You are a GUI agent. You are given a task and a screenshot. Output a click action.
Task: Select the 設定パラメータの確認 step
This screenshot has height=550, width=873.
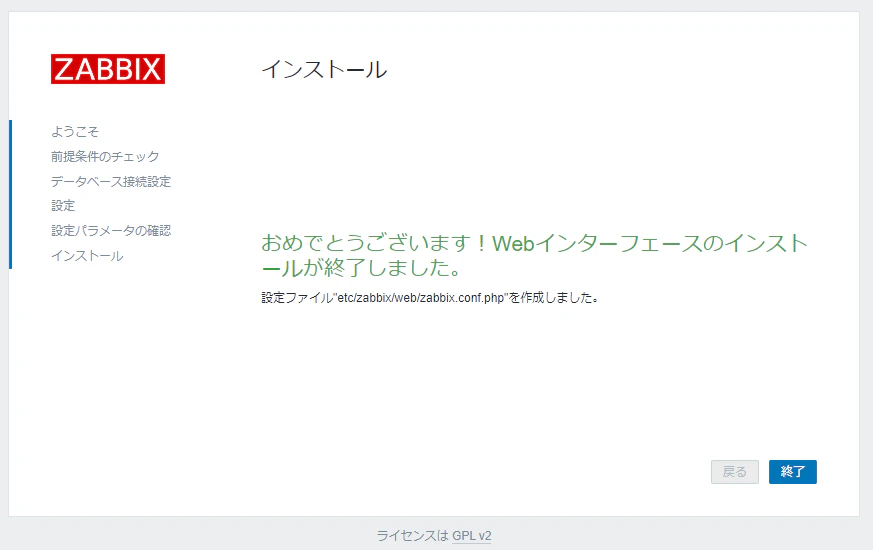tap(111, 230)
